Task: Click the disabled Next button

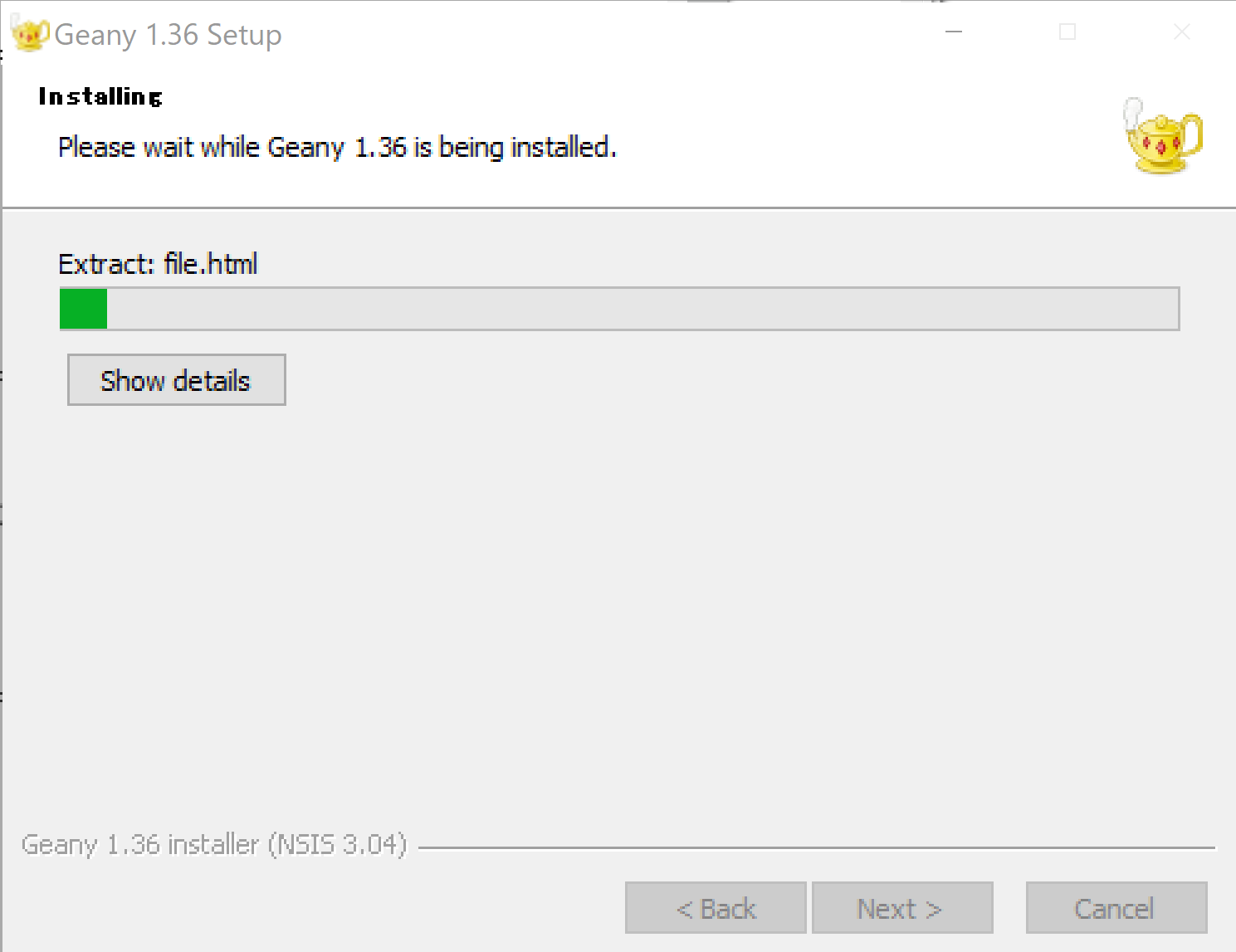Action: point(902,908)
